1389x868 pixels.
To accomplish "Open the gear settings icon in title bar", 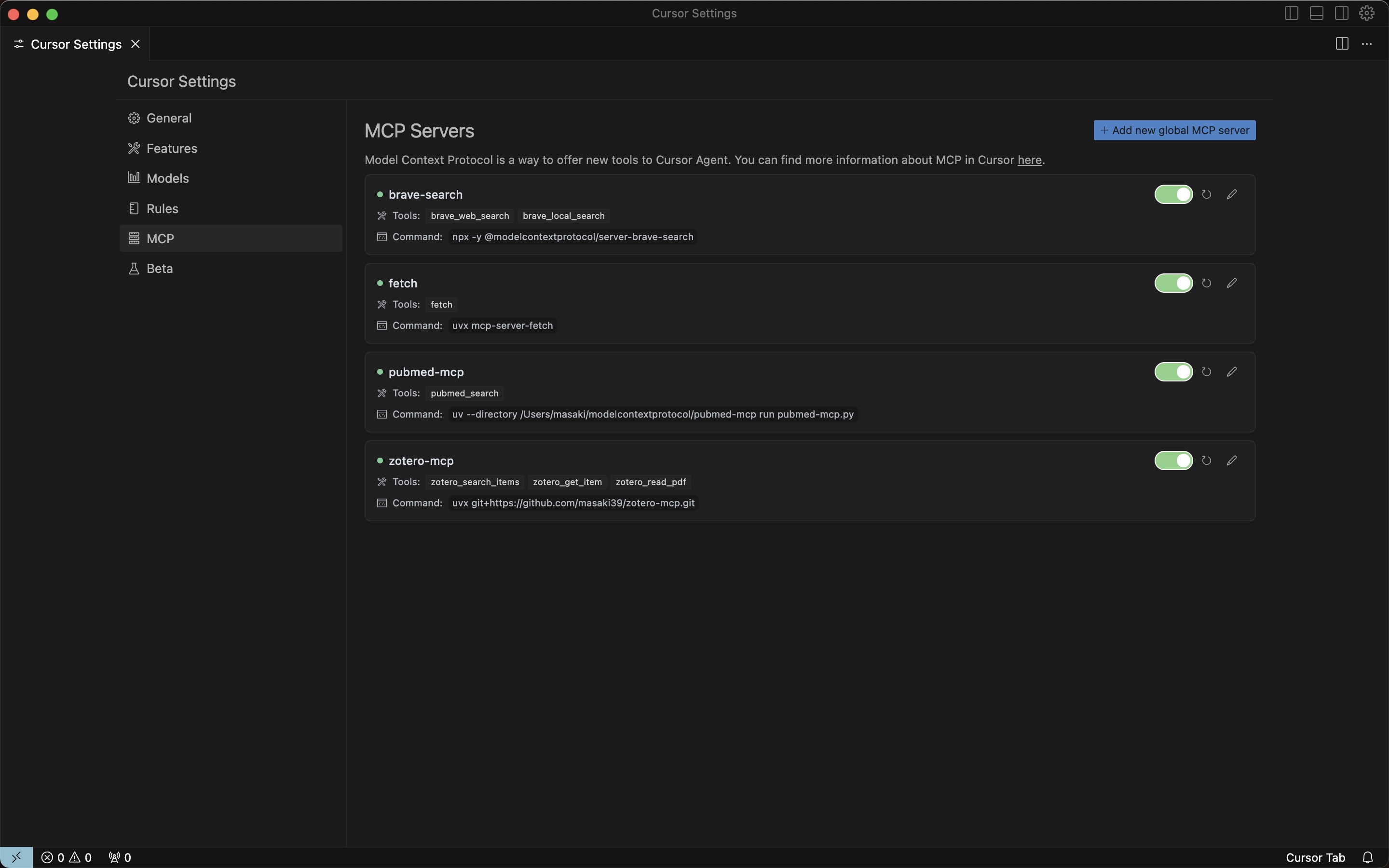I will tap(1367, 13).
